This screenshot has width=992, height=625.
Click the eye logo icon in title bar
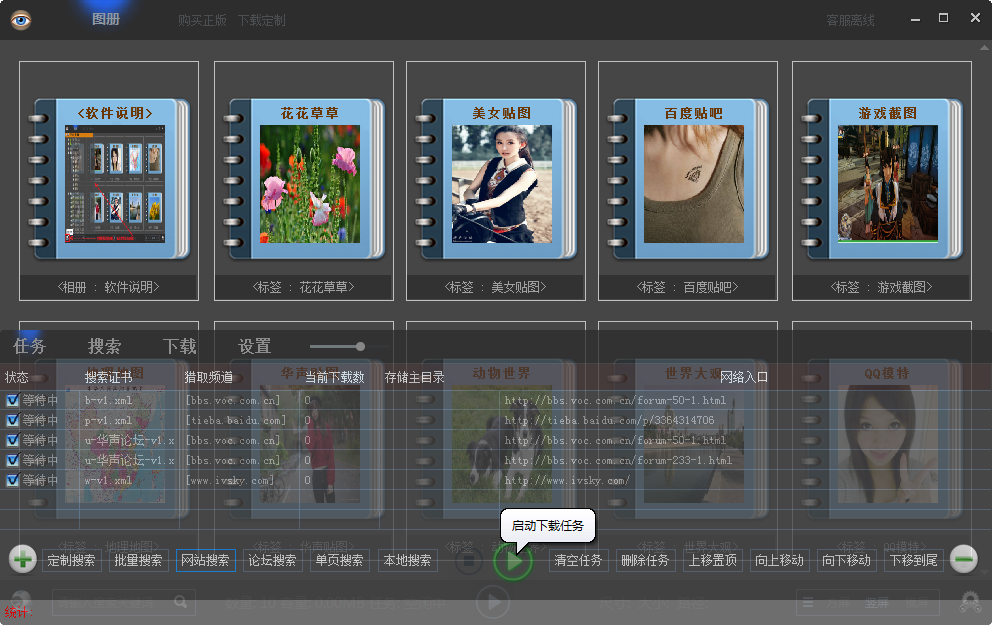21,20
